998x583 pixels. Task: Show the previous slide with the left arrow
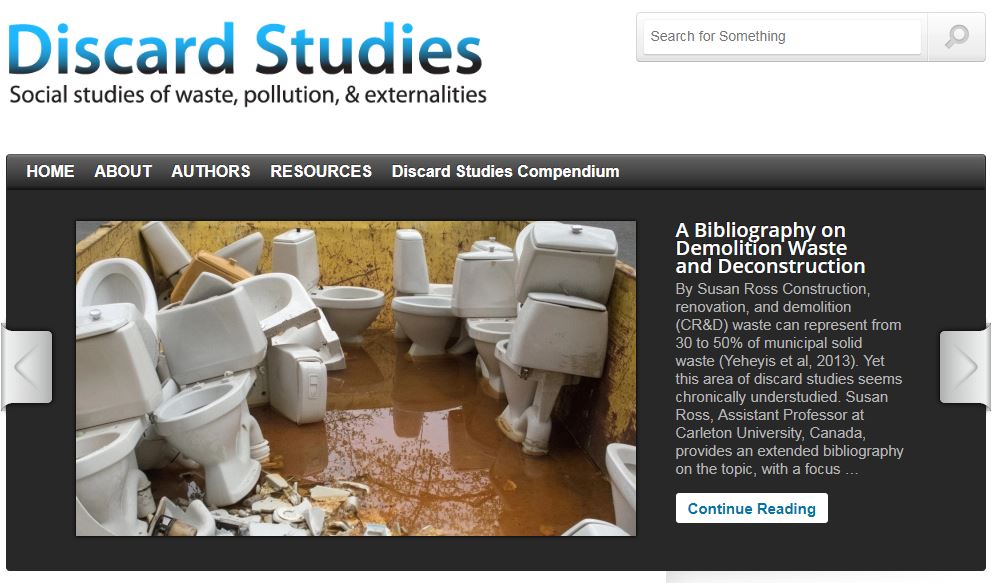click(x=27, y=367)
